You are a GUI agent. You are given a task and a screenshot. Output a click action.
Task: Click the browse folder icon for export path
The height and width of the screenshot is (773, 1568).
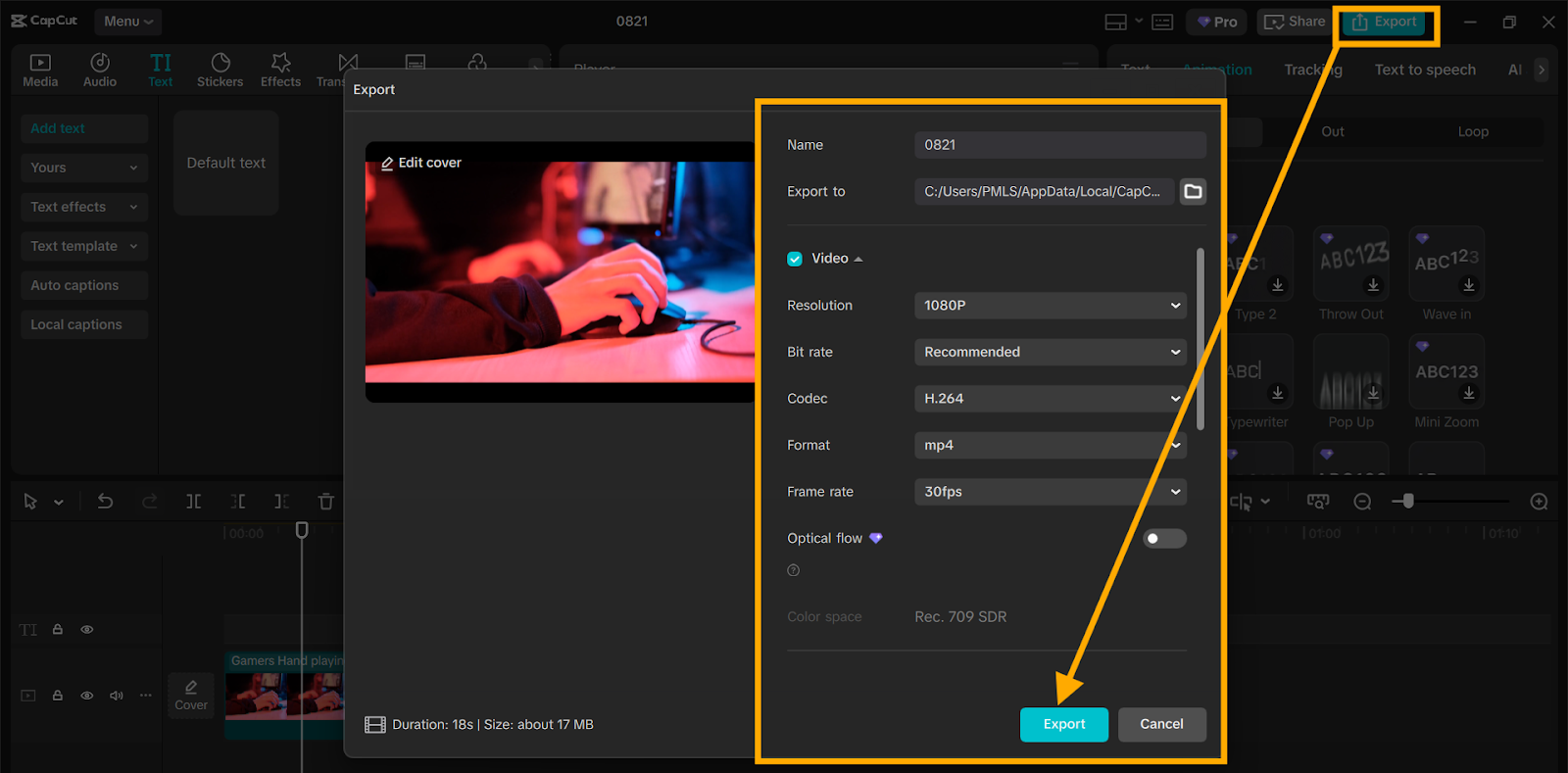tap(1193, 191)
